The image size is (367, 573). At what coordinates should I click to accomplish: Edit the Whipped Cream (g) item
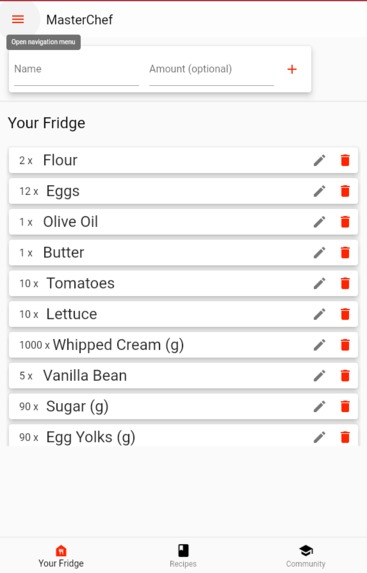pos(319,345)
